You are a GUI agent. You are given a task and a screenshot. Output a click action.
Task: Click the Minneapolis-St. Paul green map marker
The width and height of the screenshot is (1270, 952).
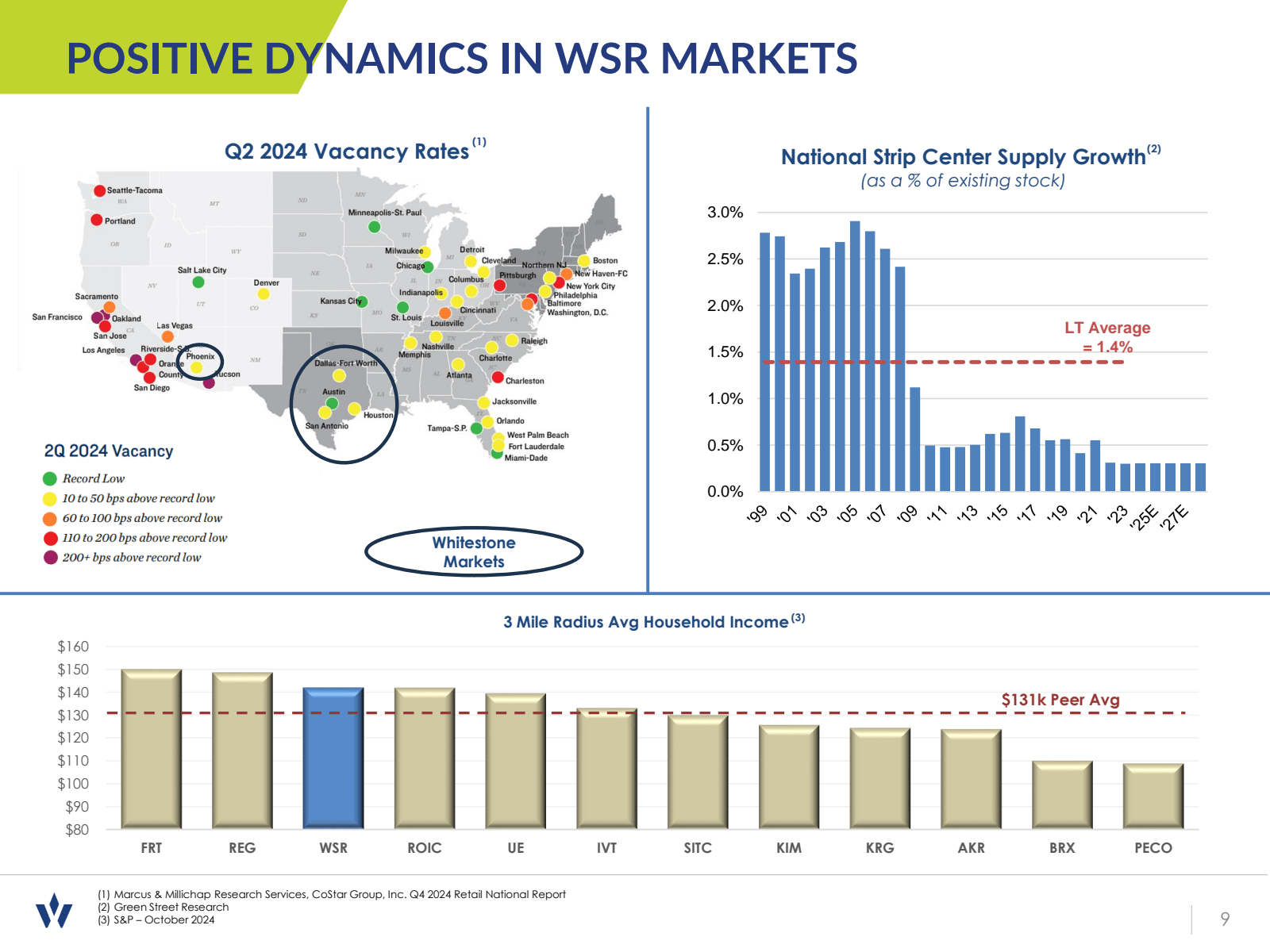[375, 227]
